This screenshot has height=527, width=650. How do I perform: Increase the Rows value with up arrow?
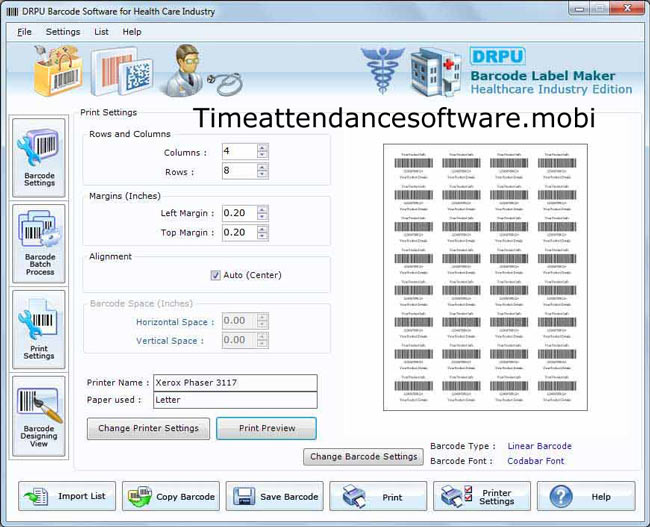(262, 167)
